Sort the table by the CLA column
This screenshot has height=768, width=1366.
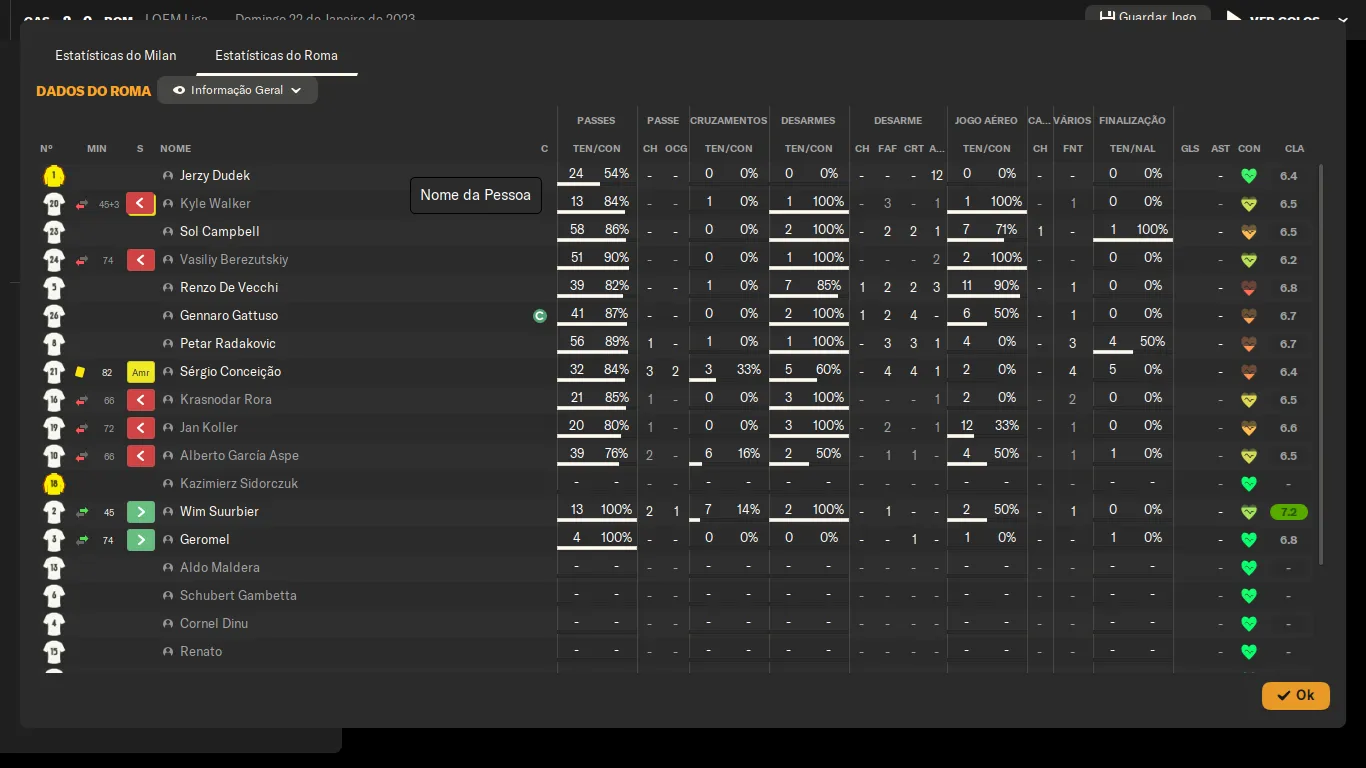click(x=1294, y=149)
